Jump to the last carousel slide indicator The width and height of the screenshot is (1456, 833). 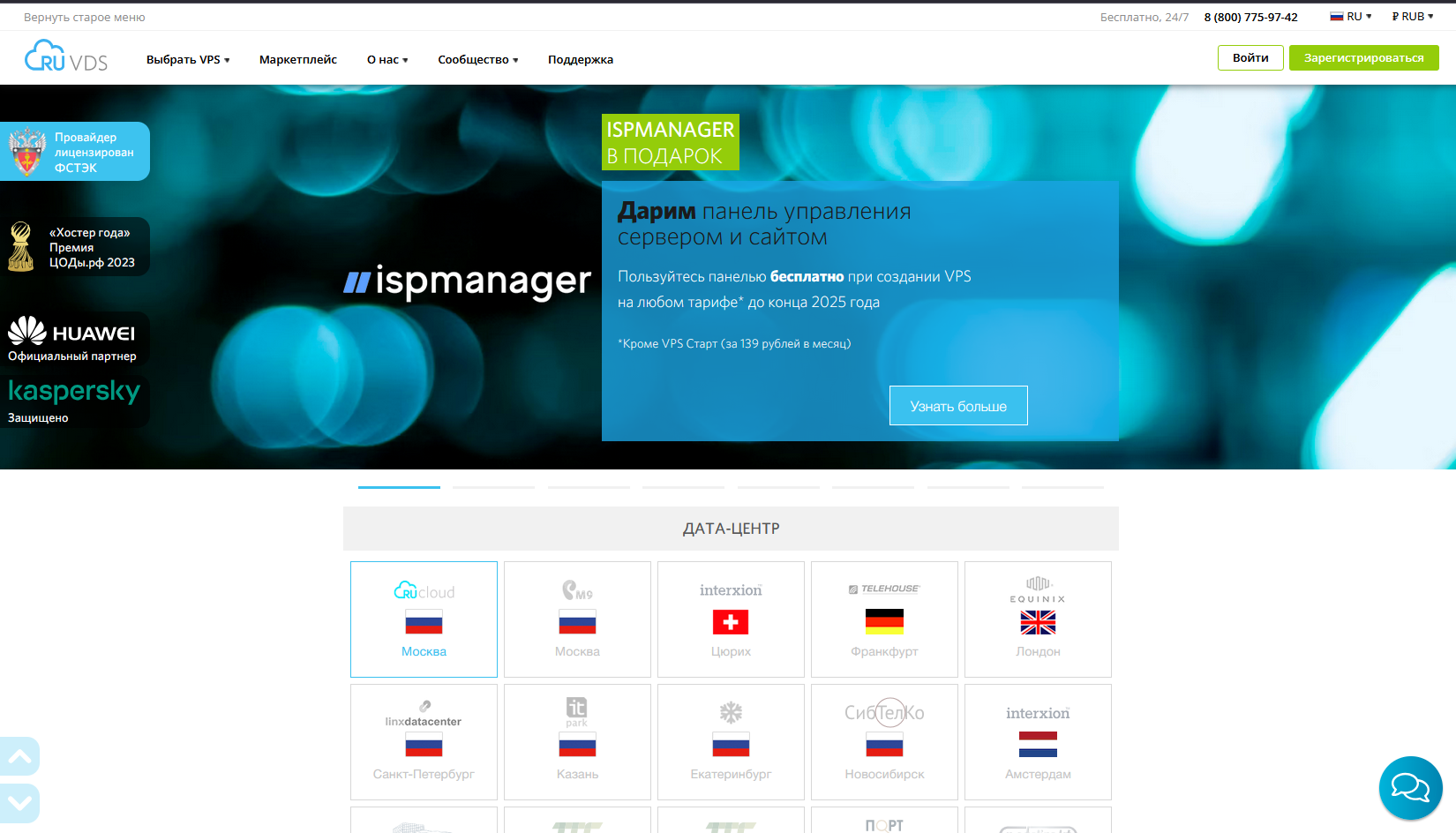pyautogui.click(x=1062, y=487)
